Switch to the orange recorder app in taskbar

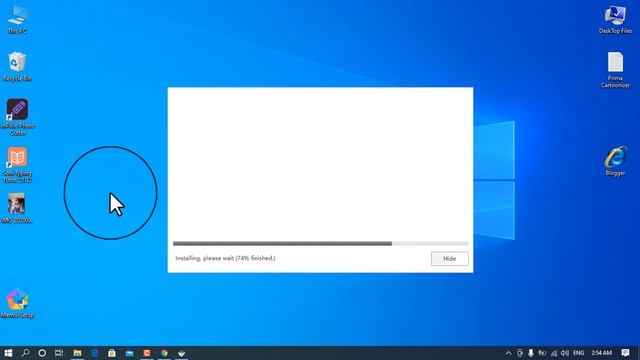click(x=147, y=353)
